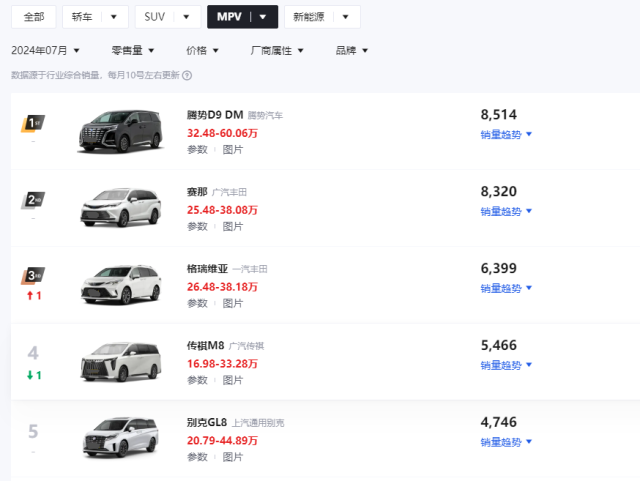Expand the 轿车 tab dropdown arrow
The height and width of the screenshot is (481, 640).
click(x=113, y=17)
